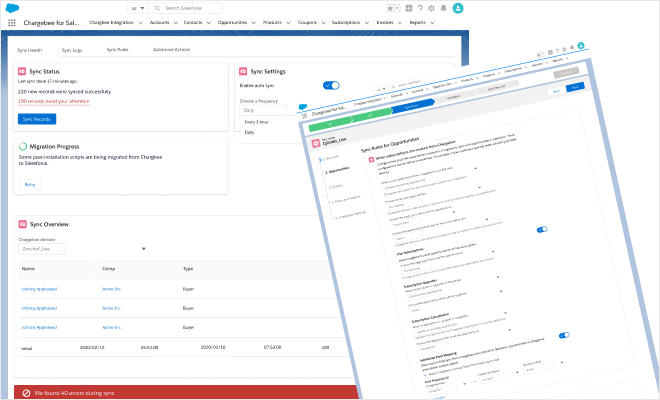Click the Migration Progress ring icon

tap(23, 146)
